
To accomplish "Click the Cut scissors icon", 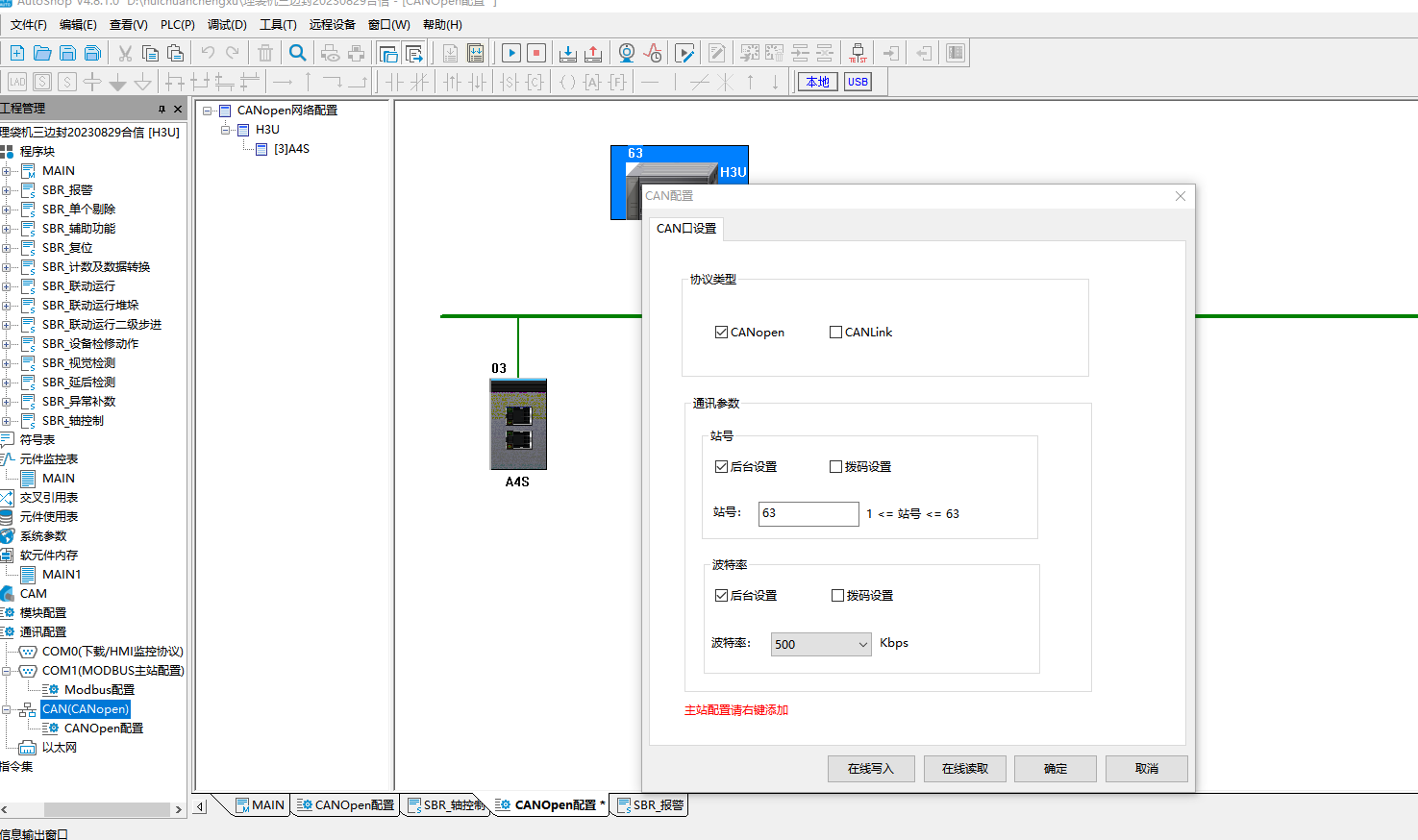I will tap(125, 53).
